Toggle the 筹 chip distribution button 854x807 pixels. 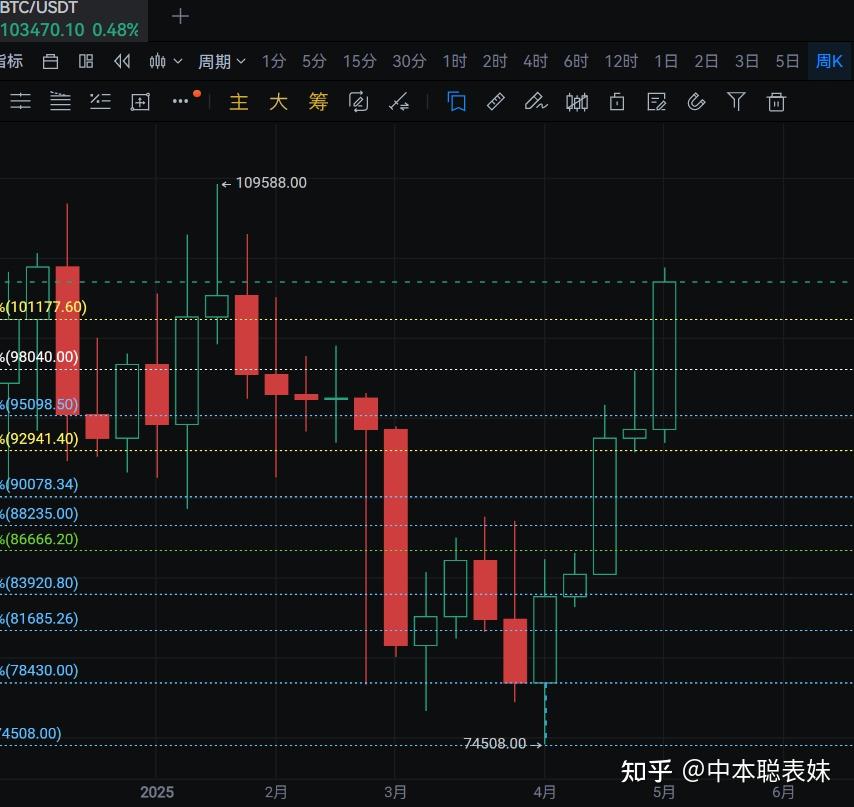pos(318,102)
